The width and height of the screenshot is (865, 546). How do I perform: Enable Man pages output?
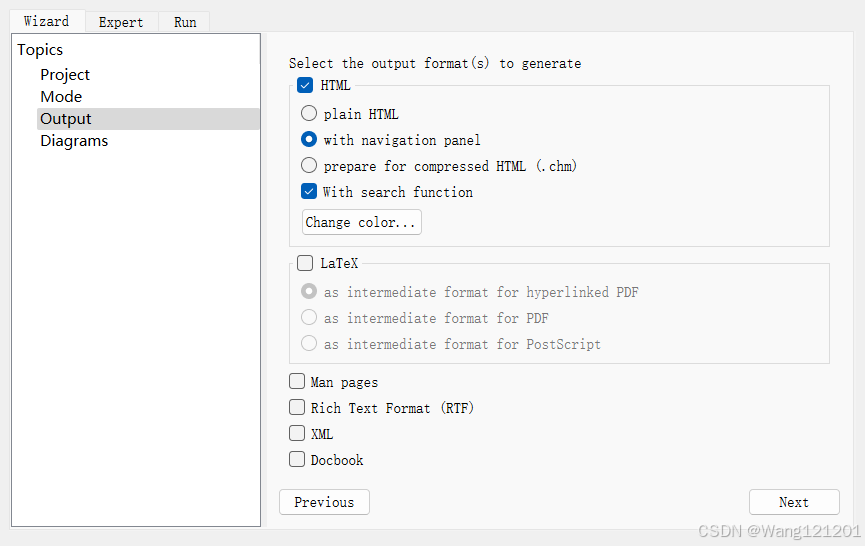[x=297, y=382]
